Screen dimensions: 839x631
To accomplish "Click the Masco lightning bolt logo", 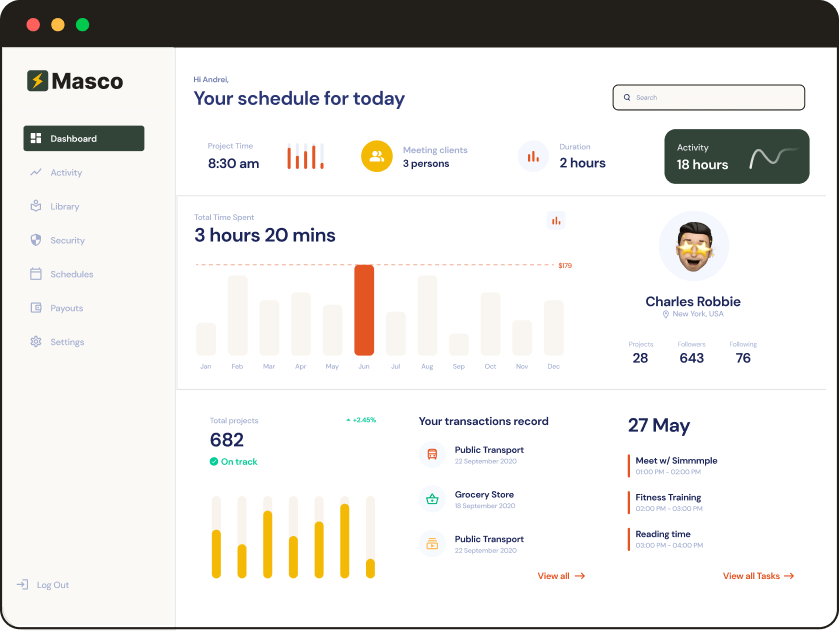I will pyautogui.click(x=37, y=81).
